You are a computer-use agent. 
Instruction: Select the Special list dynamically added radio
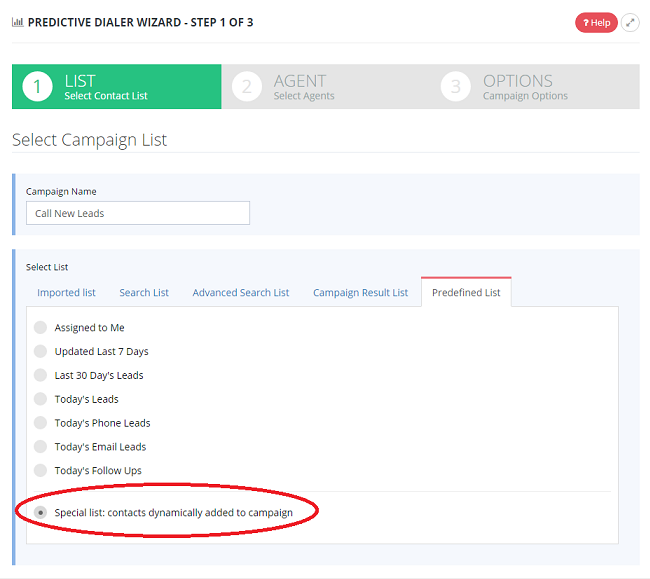pos(40,513)
